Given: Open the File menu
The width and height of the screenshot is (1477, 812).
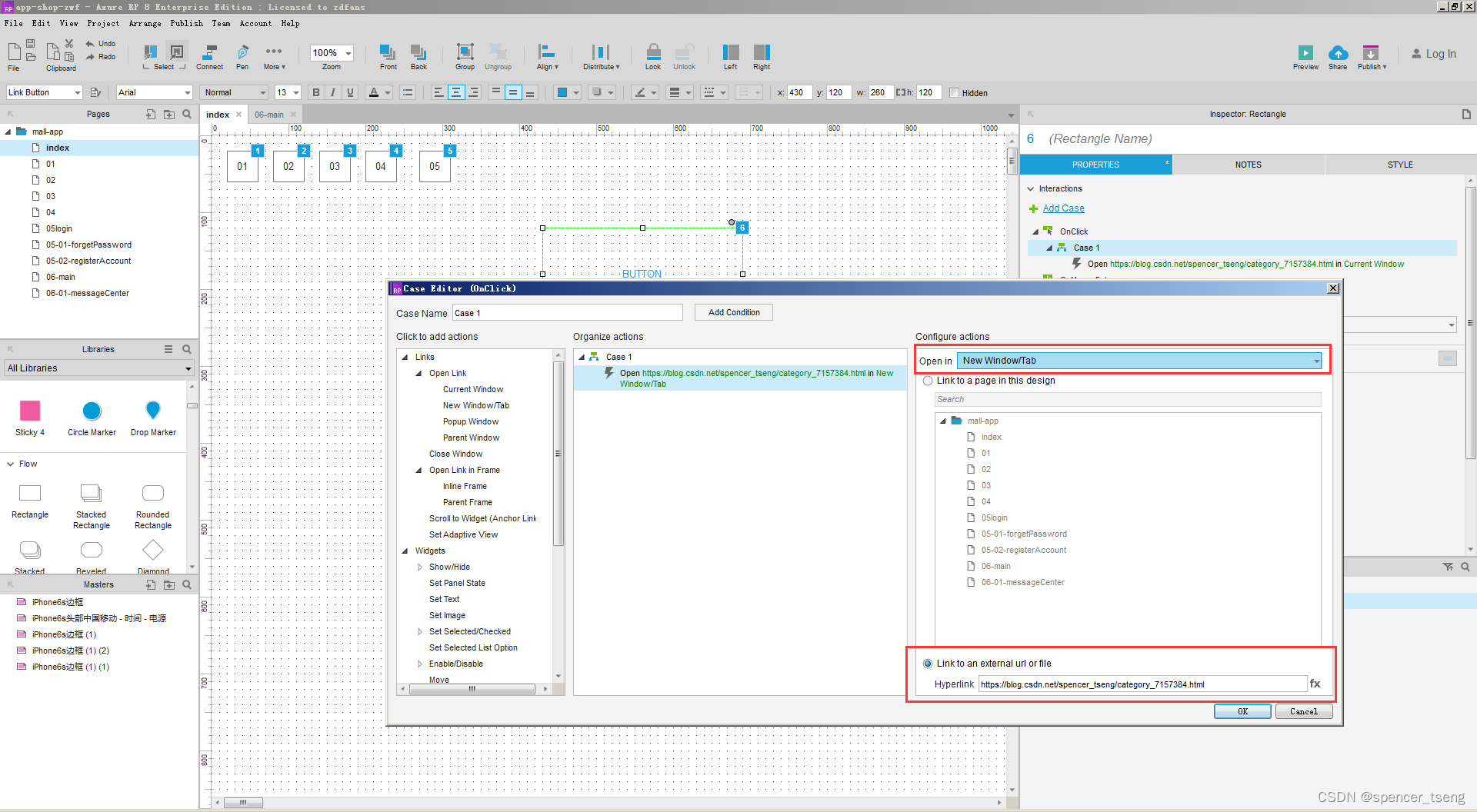Looking at the screenshot, I should tap(13, 23).
